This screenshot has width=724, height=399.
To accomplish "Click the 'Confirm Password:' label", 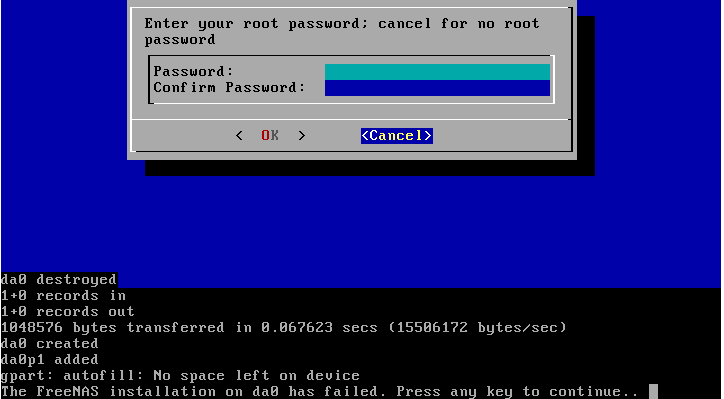I will click(x=229, y=87).
